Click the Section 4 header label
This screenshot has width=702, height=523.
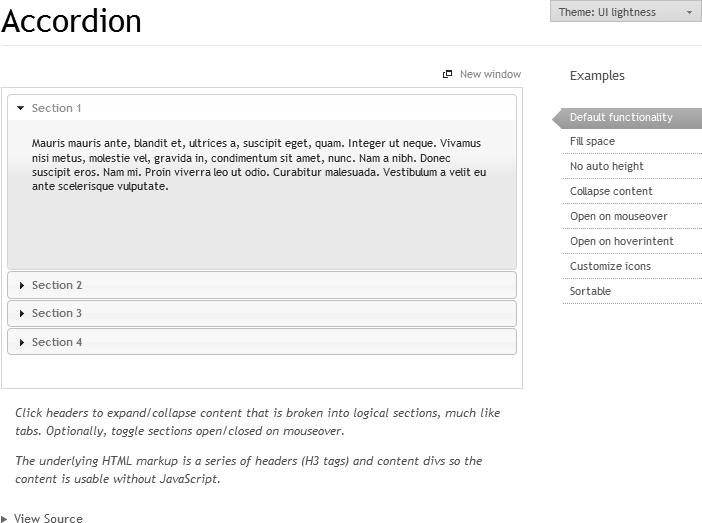(x=57, y=343)
